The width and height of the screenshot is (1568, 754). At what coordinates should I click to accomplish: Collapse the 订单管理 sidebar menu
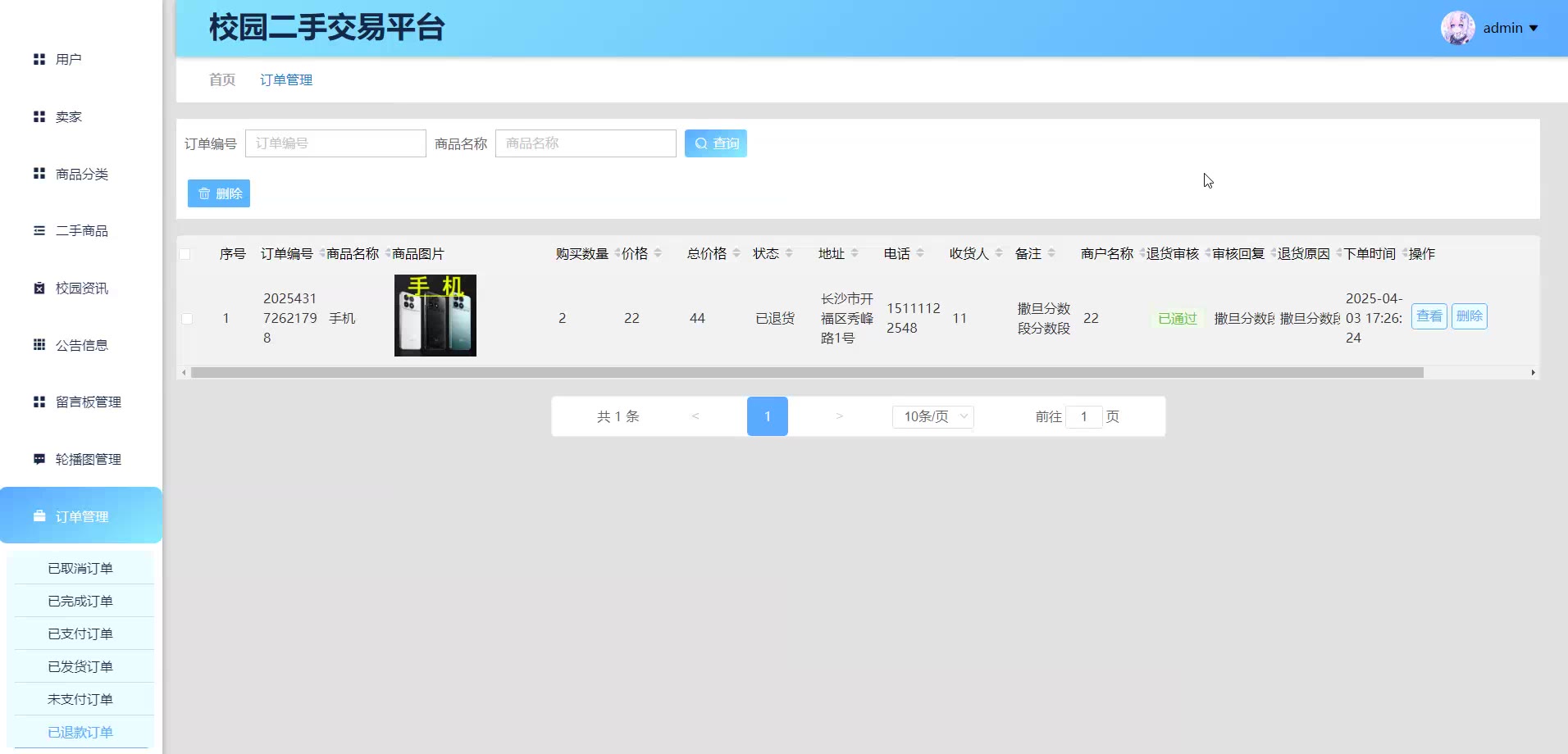81,516
